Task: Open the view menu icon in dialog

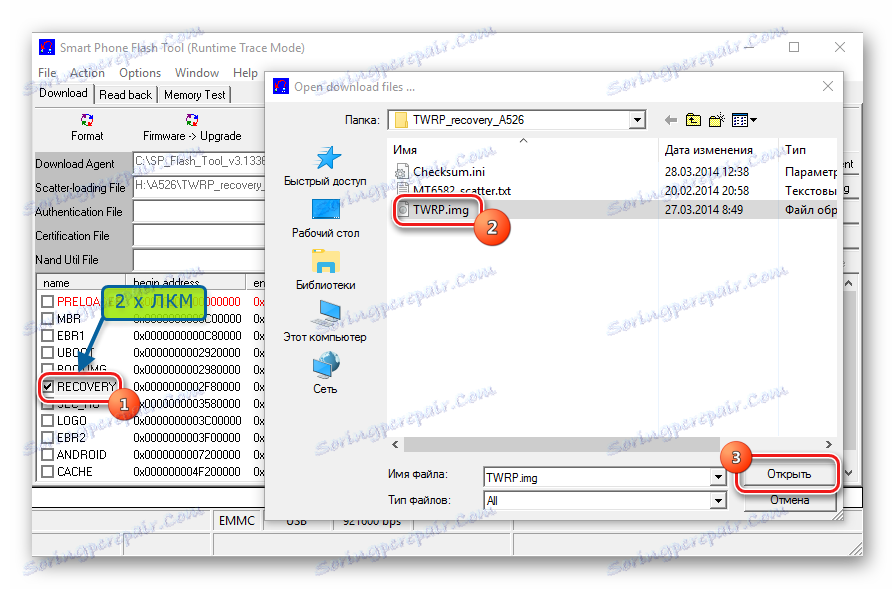Action: [x=744, y=120]
